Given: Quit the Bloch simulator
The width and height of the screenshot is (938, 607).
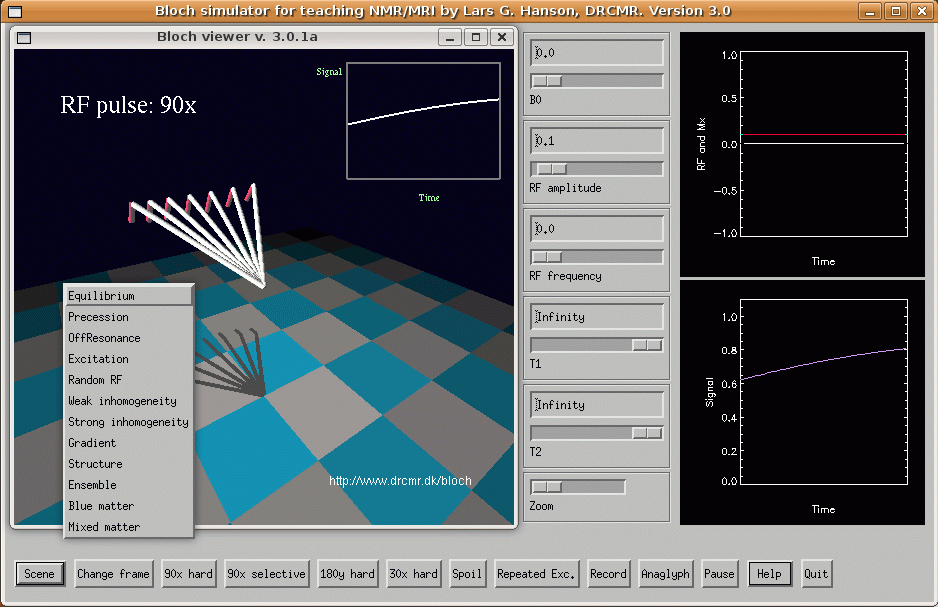Looking at the screenshot, I should pyautogui.click(x=816, y=574).
